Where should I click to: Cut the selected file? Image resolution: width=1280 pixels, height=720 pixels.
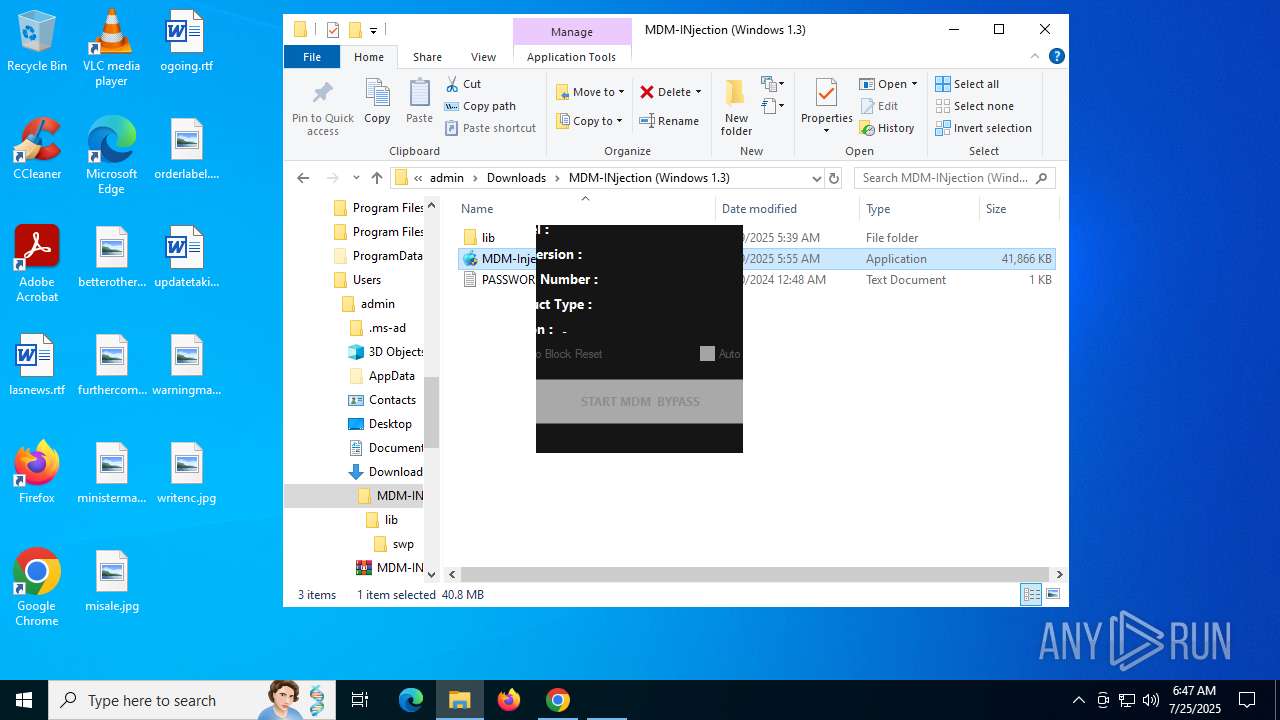click(x=463, y=84)
